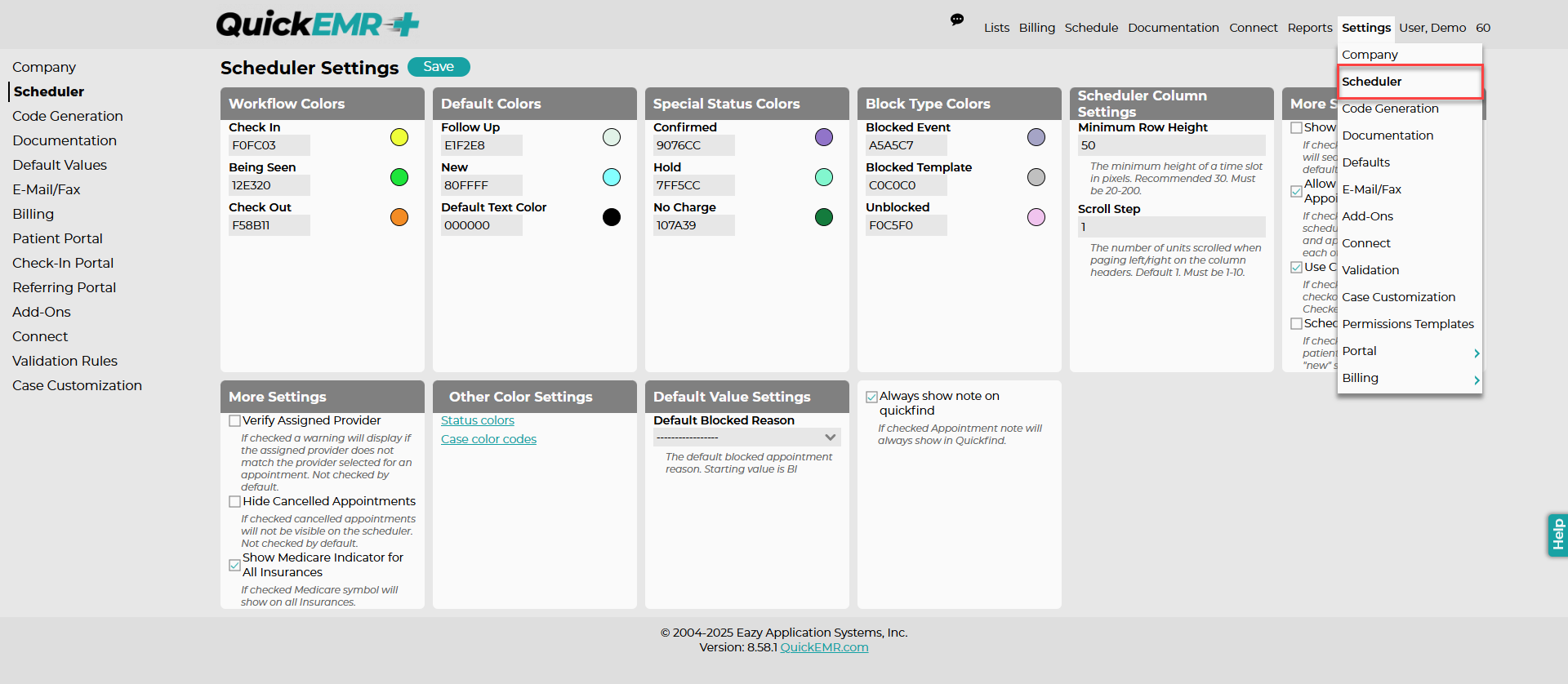1568x684 pixels.
Task: Open the Billing top navigation menu
Action: coord(1037,28)
